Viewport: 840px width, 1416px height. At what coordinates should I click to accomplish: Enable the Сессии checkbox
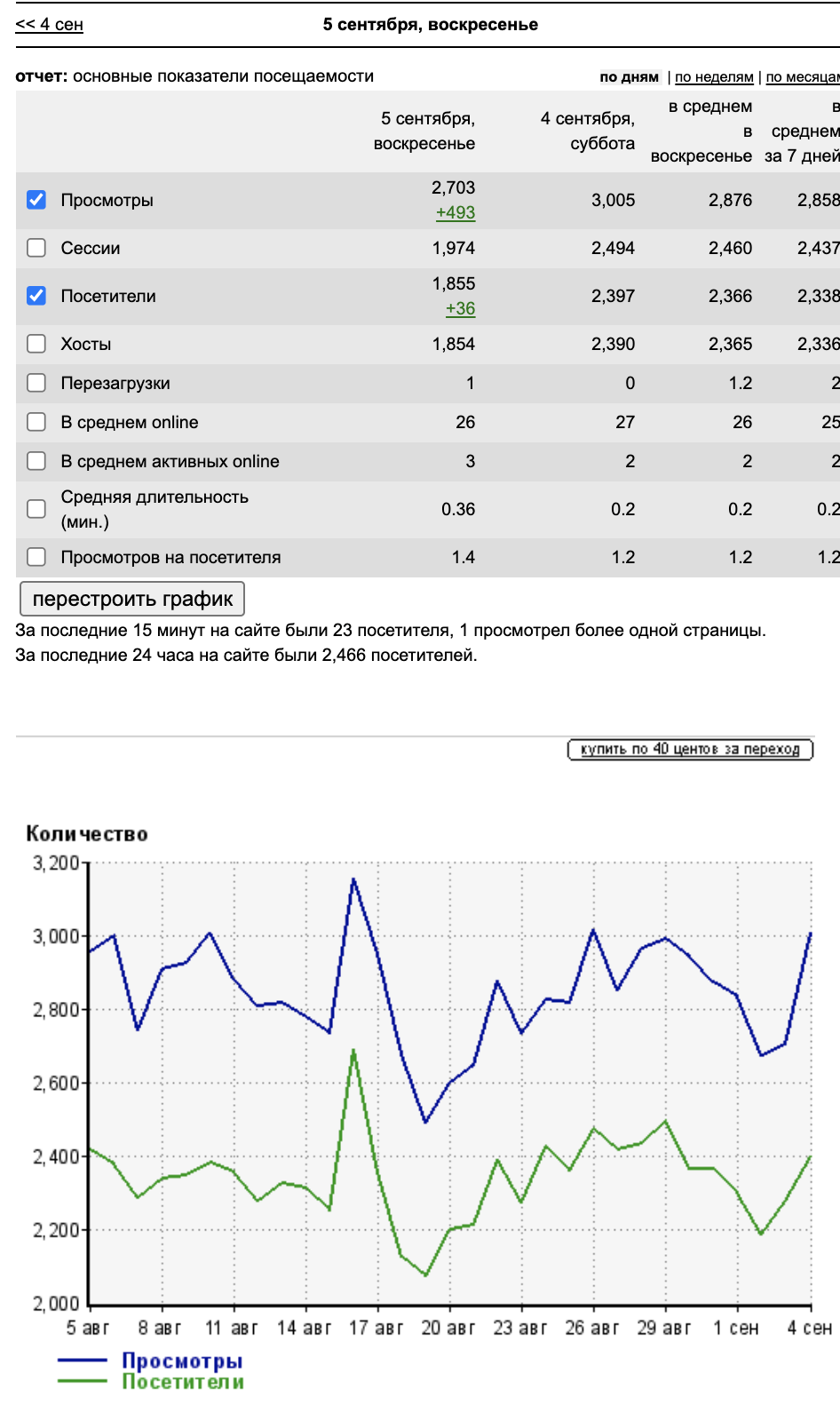(36, 248)
